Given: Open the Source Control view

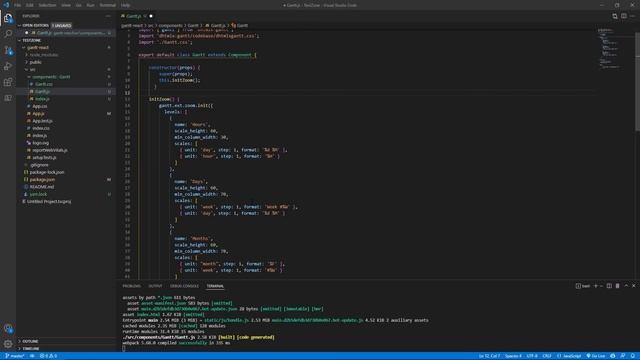Looking at the screenshot, I should click(x=8, y=50).
